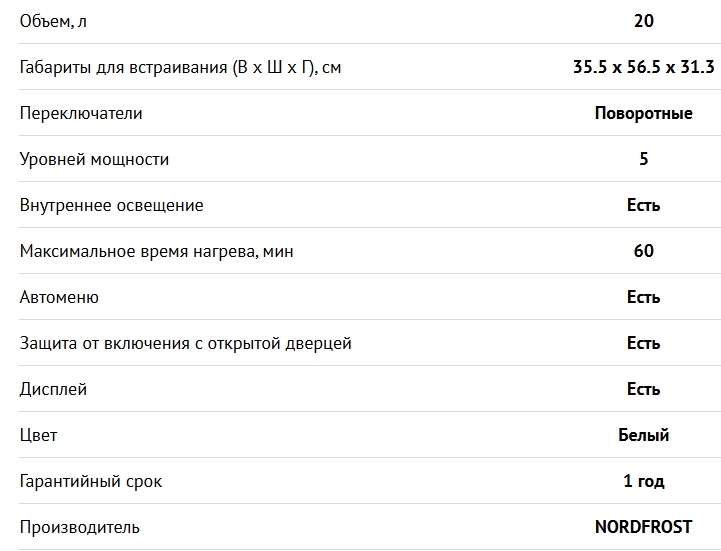
Task: Click the NORDFROST manufacturer value
Action: click(x=643, y=527)
